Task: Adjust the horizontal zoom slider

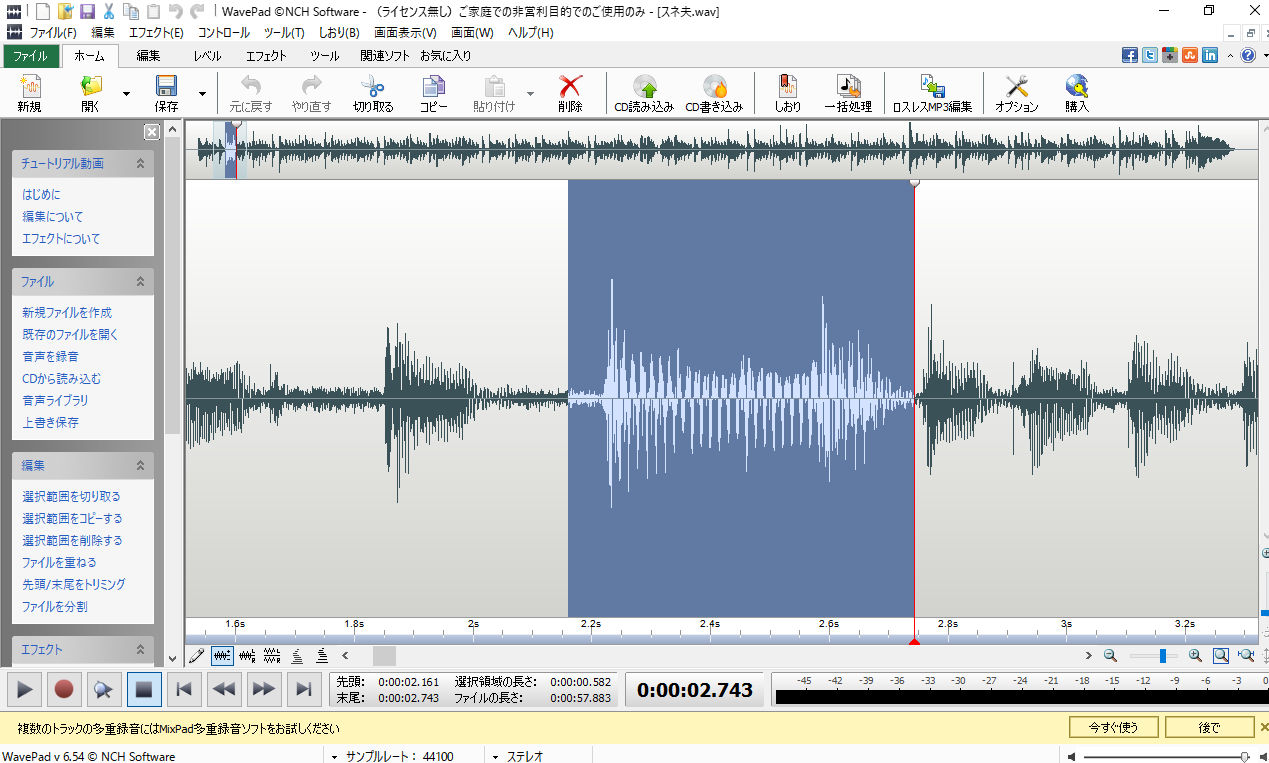Action: 1163,656
